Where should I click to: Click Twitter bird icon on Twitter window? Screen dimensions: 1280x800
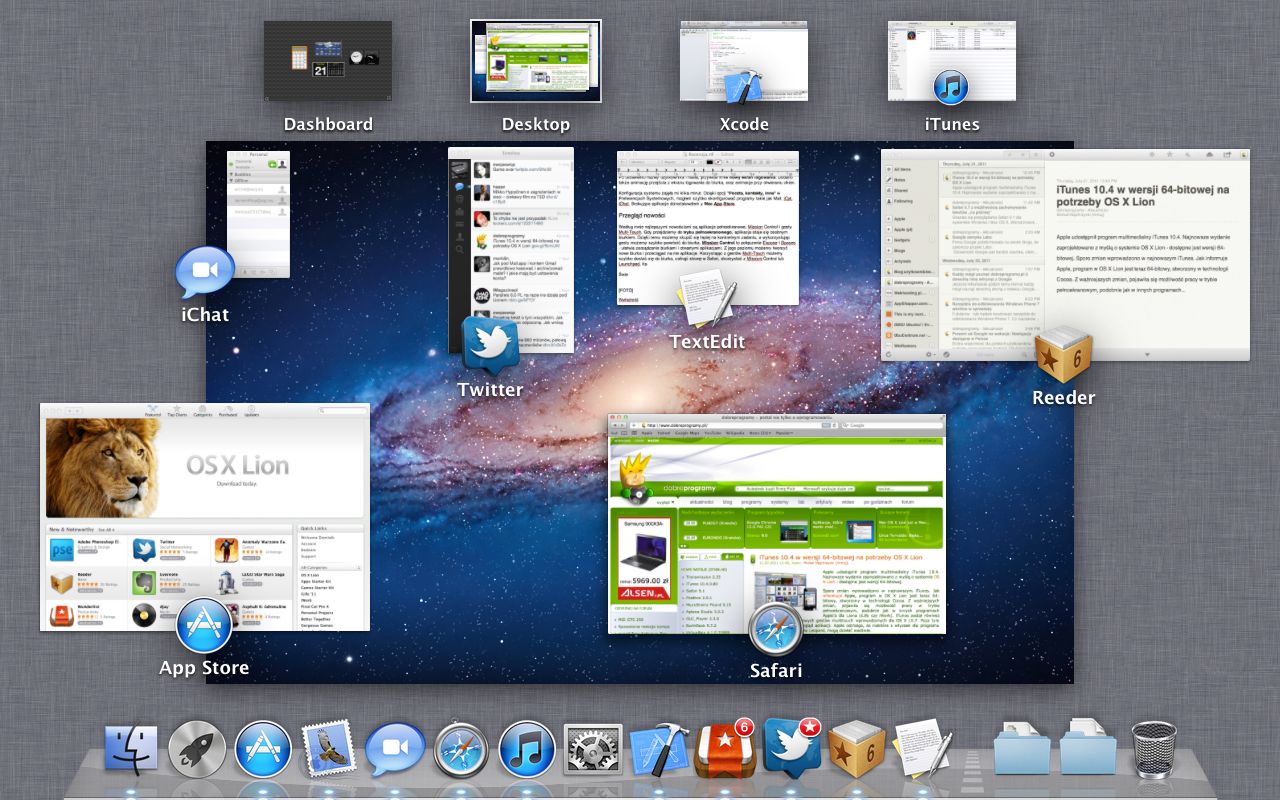490,345
